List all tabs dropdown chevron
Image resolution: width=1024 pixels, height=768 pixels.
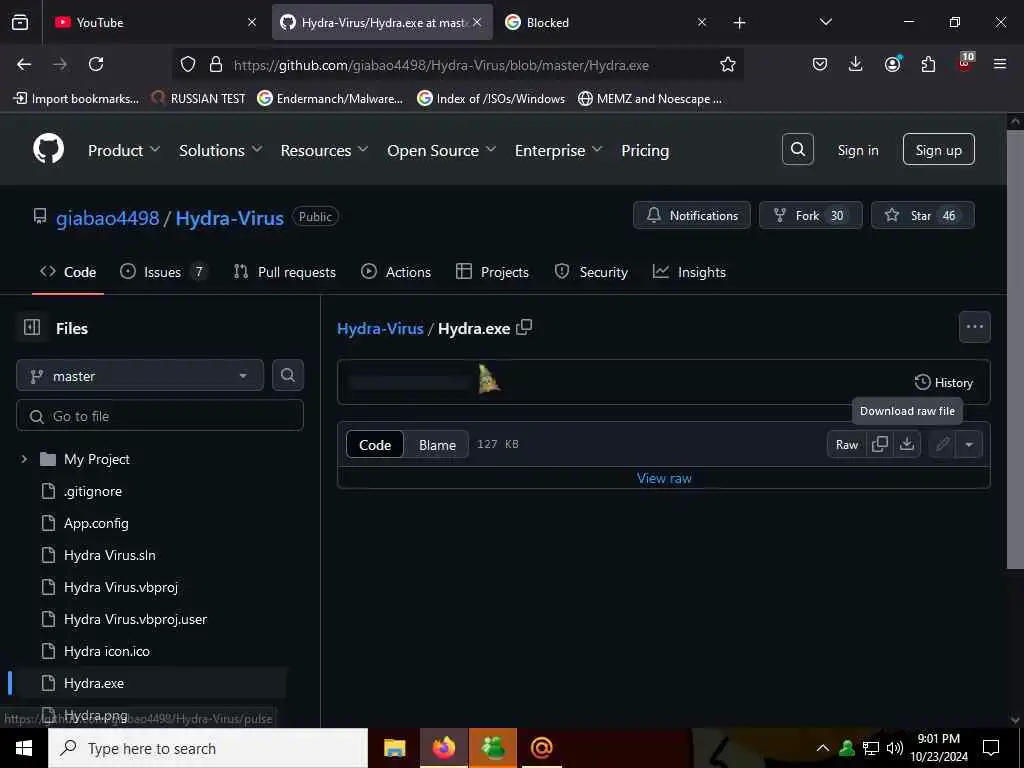(x=825, y=22)
